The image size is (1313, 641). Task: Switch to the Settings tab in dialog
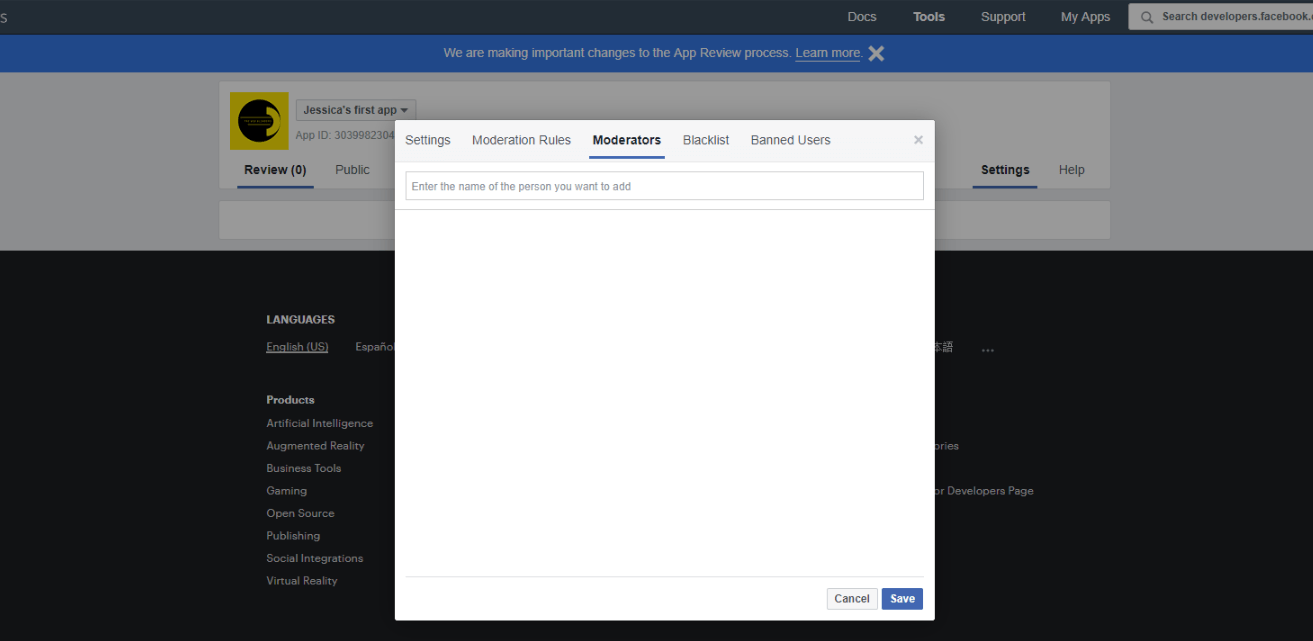428,140
